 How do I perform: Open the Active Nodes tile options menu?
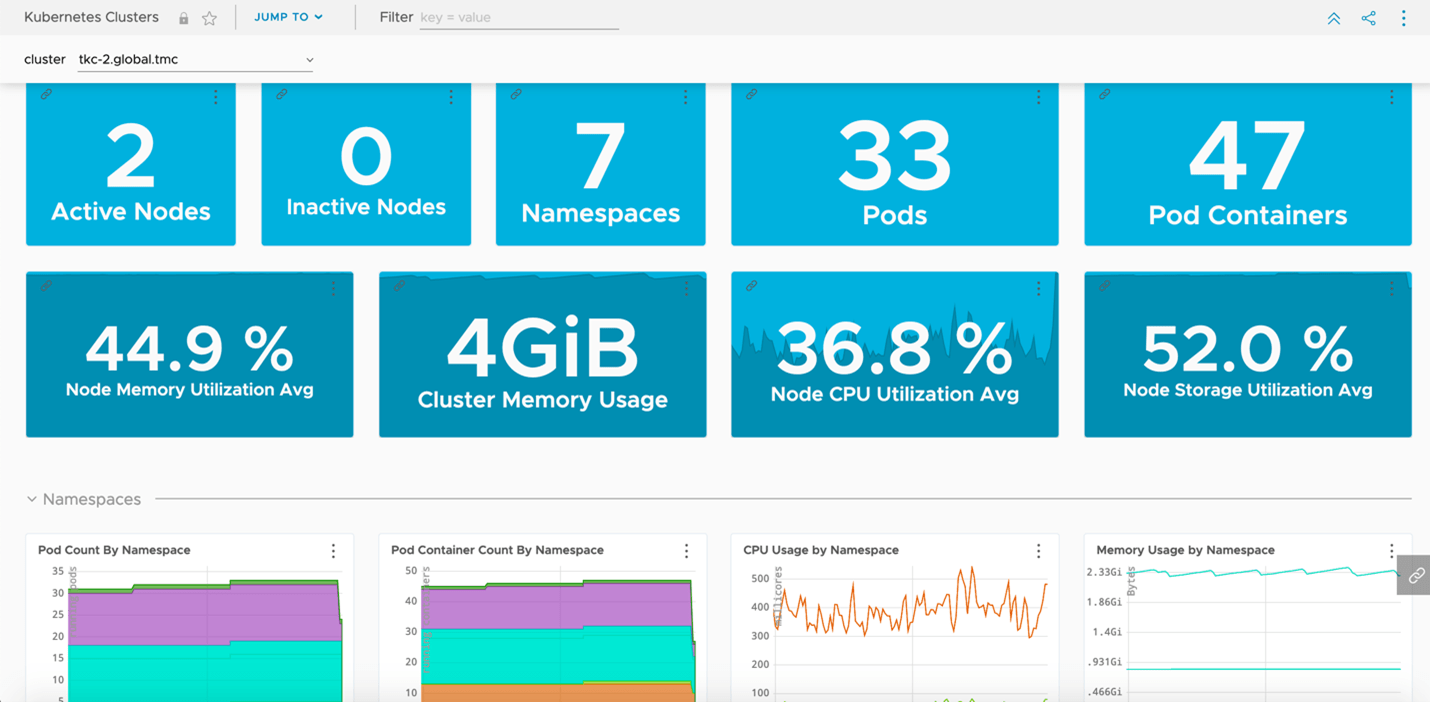(215, 97)
